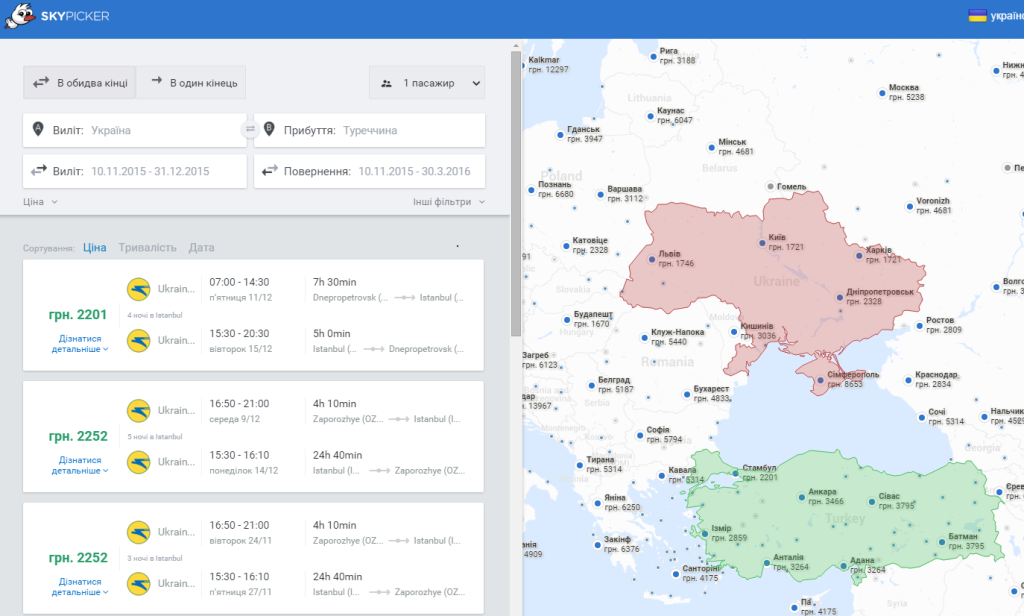Click the Анкара map marker
Viewport: 1024px width, 616px height.
[x=802, y=497]
